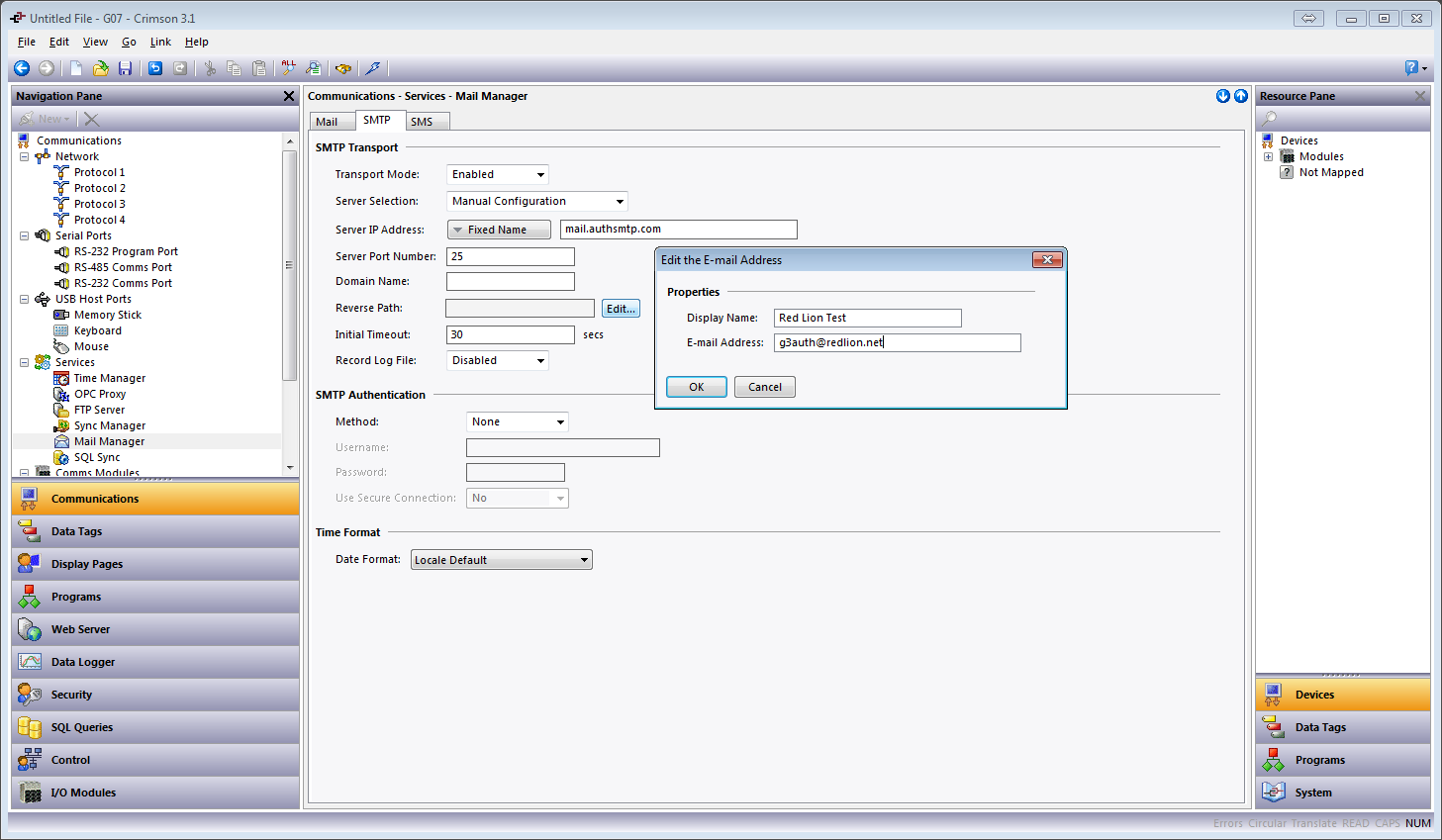Select RS-485 Comms Port in the tree

coord(123,267)
